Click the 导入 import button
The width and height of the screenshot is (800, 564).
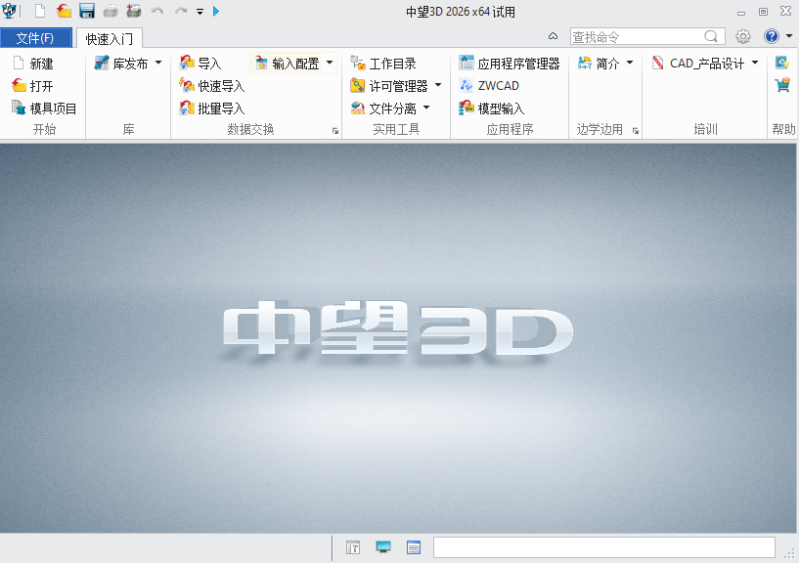(x=201, y=63)
